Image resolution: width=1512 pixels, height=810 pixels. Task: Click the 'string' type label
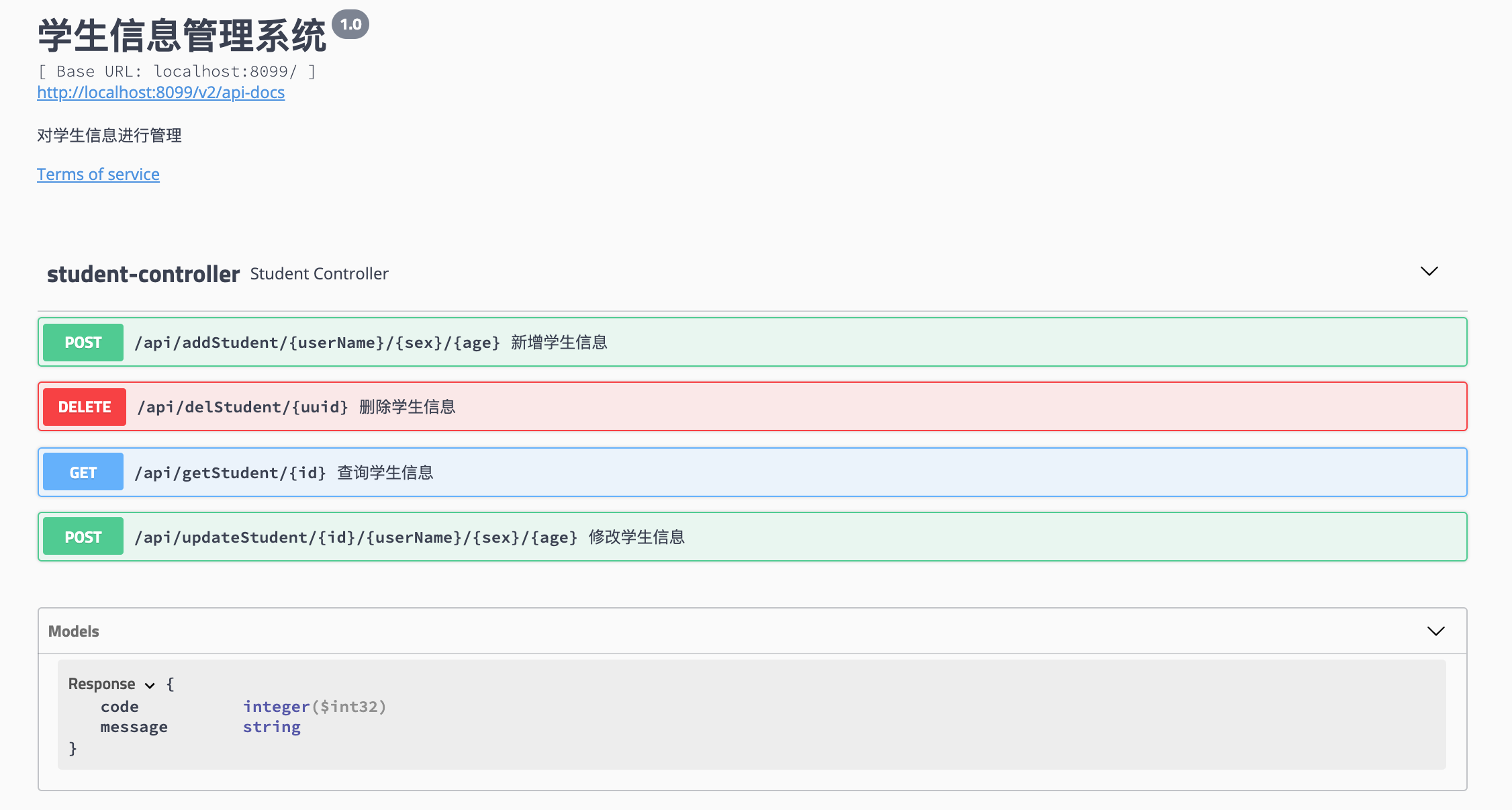coord(272,727)
